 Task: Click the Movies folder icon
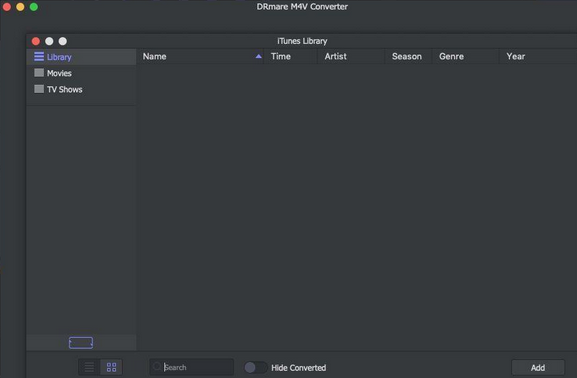point(39,73)
